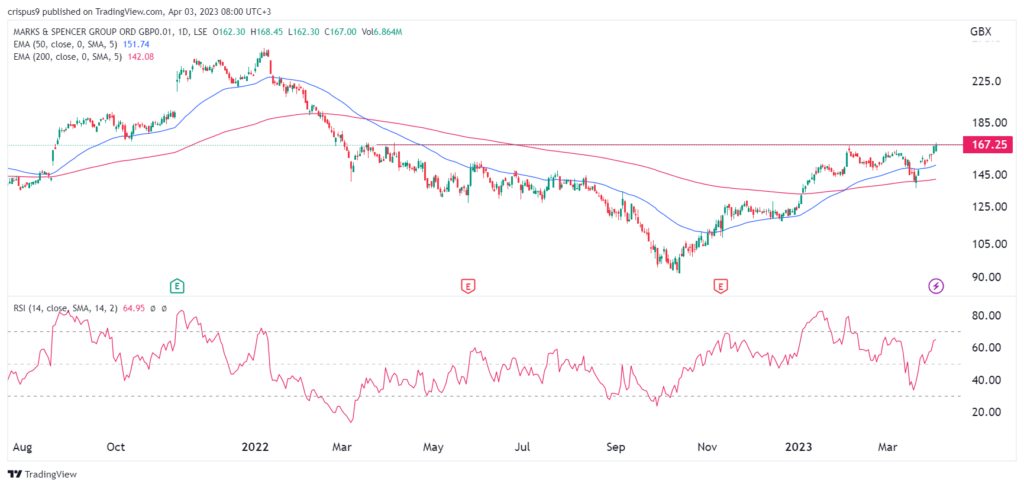Click the Oct label on time axis
The image size is (1024, 487).
(116, 447)
